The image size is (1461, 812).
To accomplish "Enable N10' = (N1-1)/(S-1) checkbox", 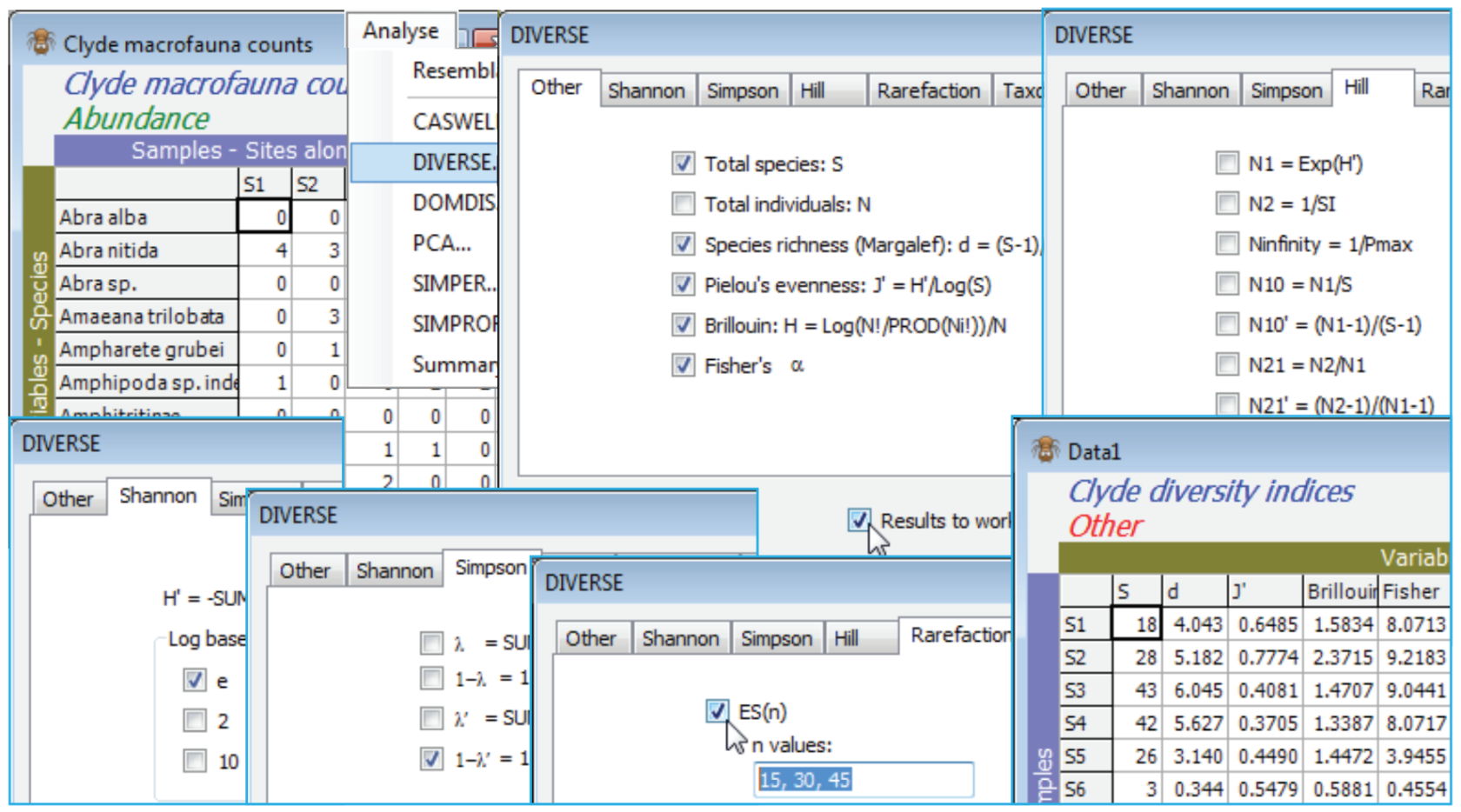I will [1227, 324].
